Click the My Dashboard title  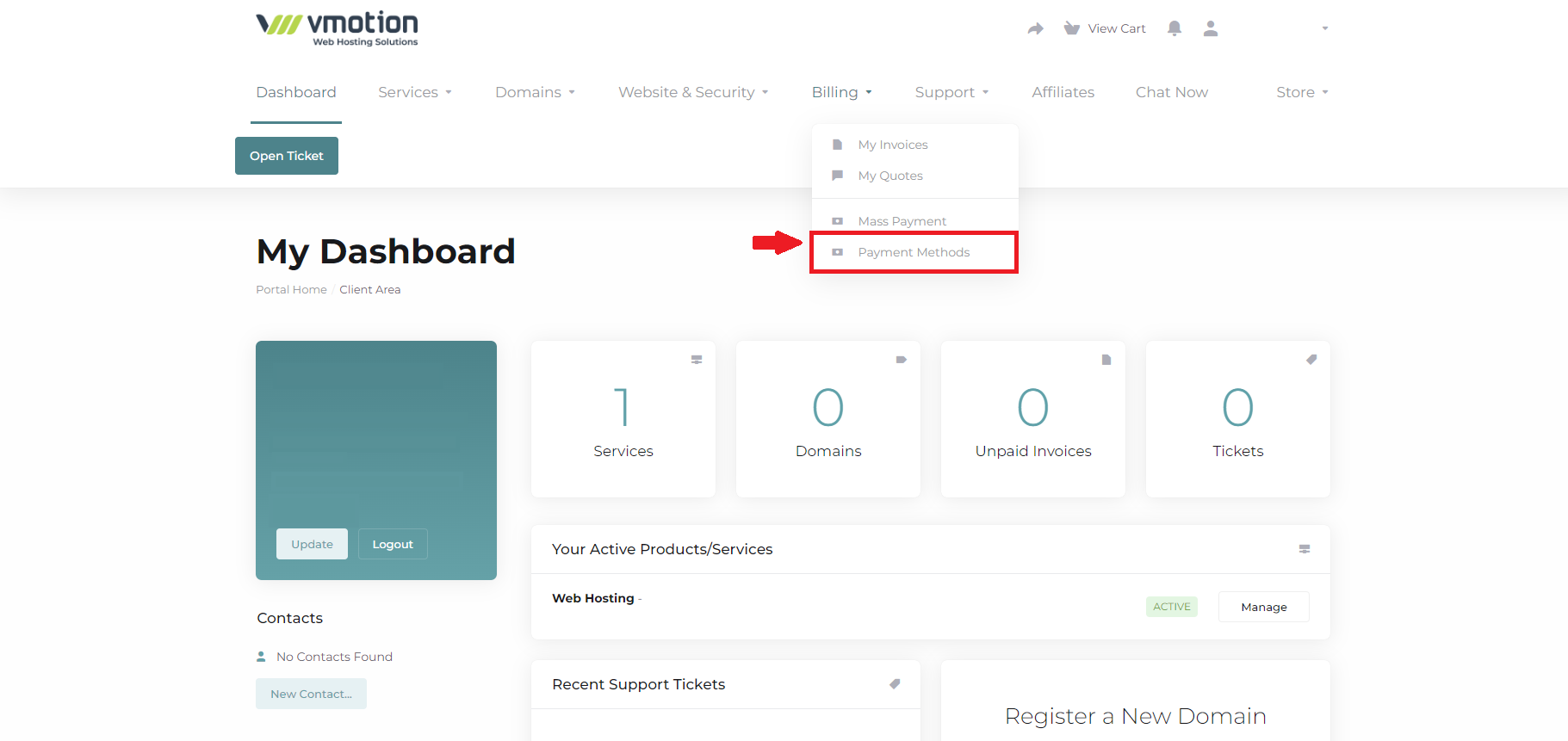(x=386, y=252)
